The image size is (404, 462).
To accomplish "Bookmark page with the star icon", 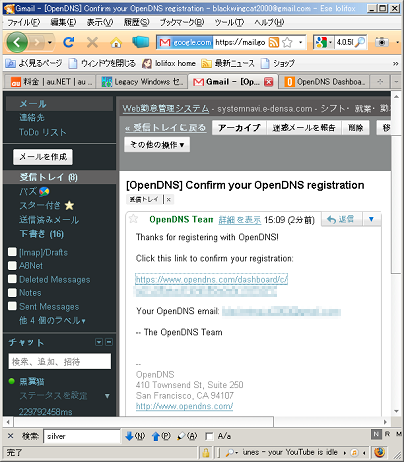I will click(287, 42).
